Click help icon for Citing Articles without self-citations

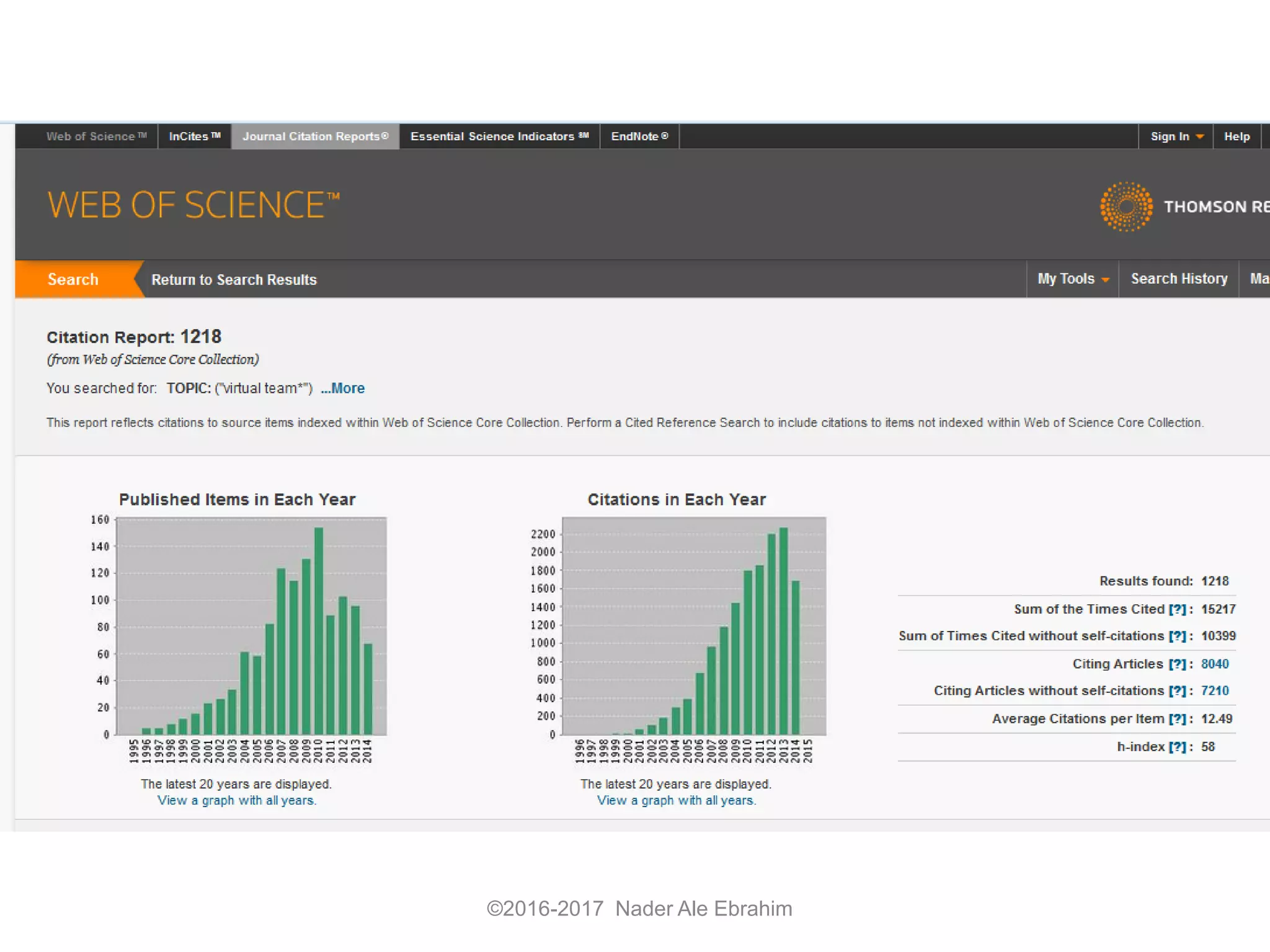tap(1177, 691)
